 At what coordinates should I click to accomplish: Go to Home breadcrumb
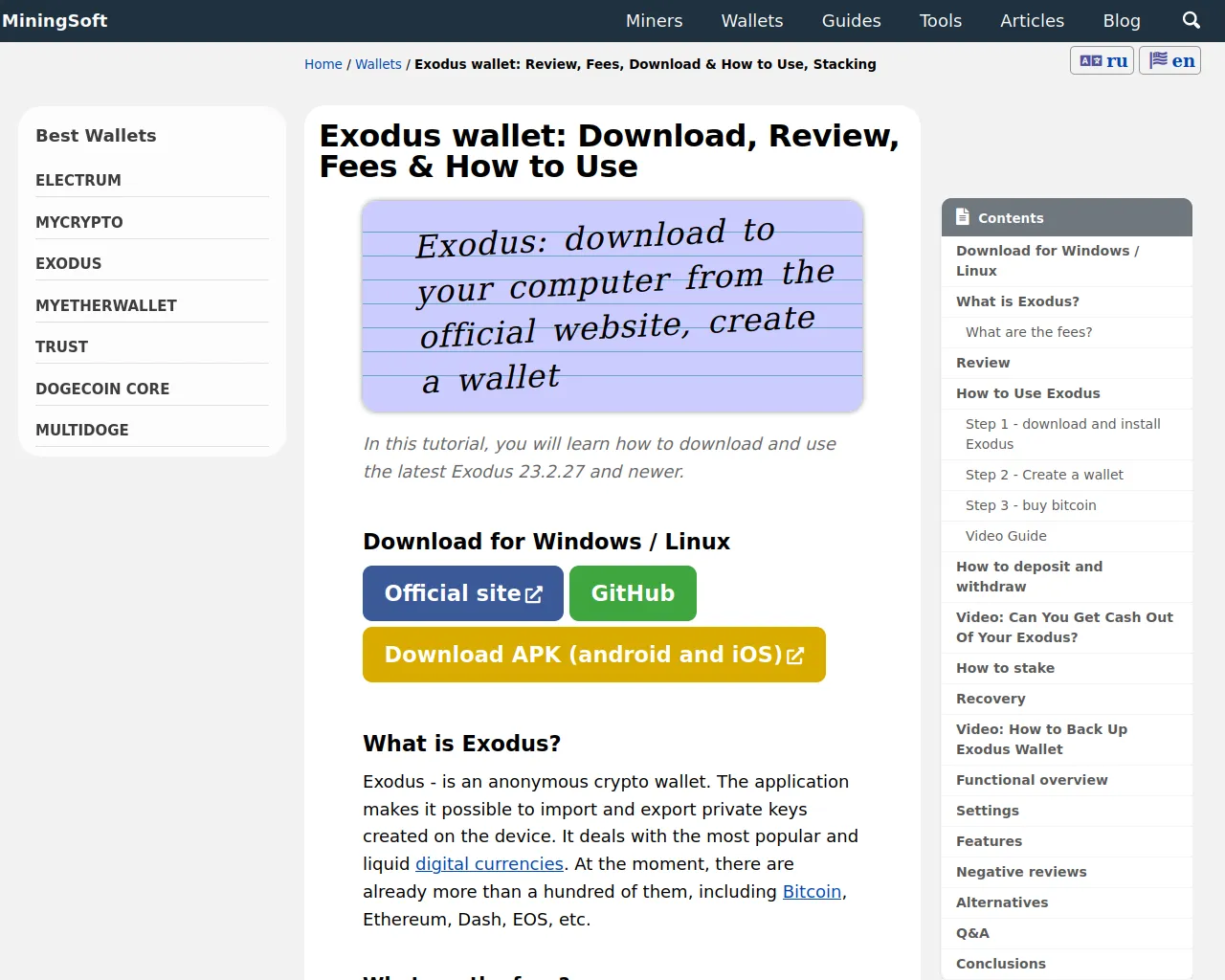(323, 64)
